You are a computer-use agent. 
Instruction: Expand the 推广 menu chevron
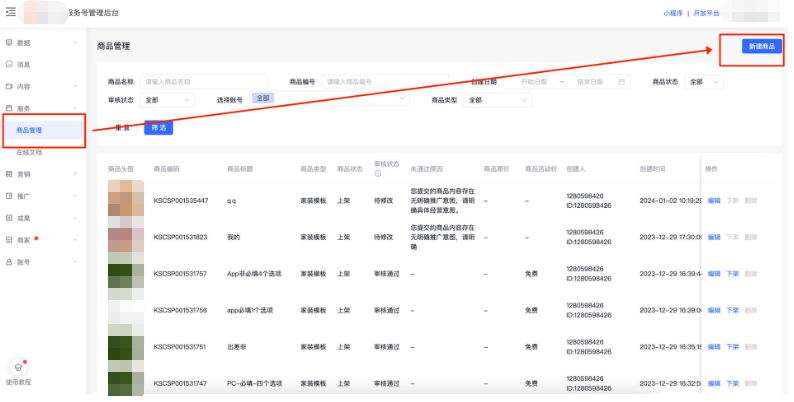click(75, 196)
